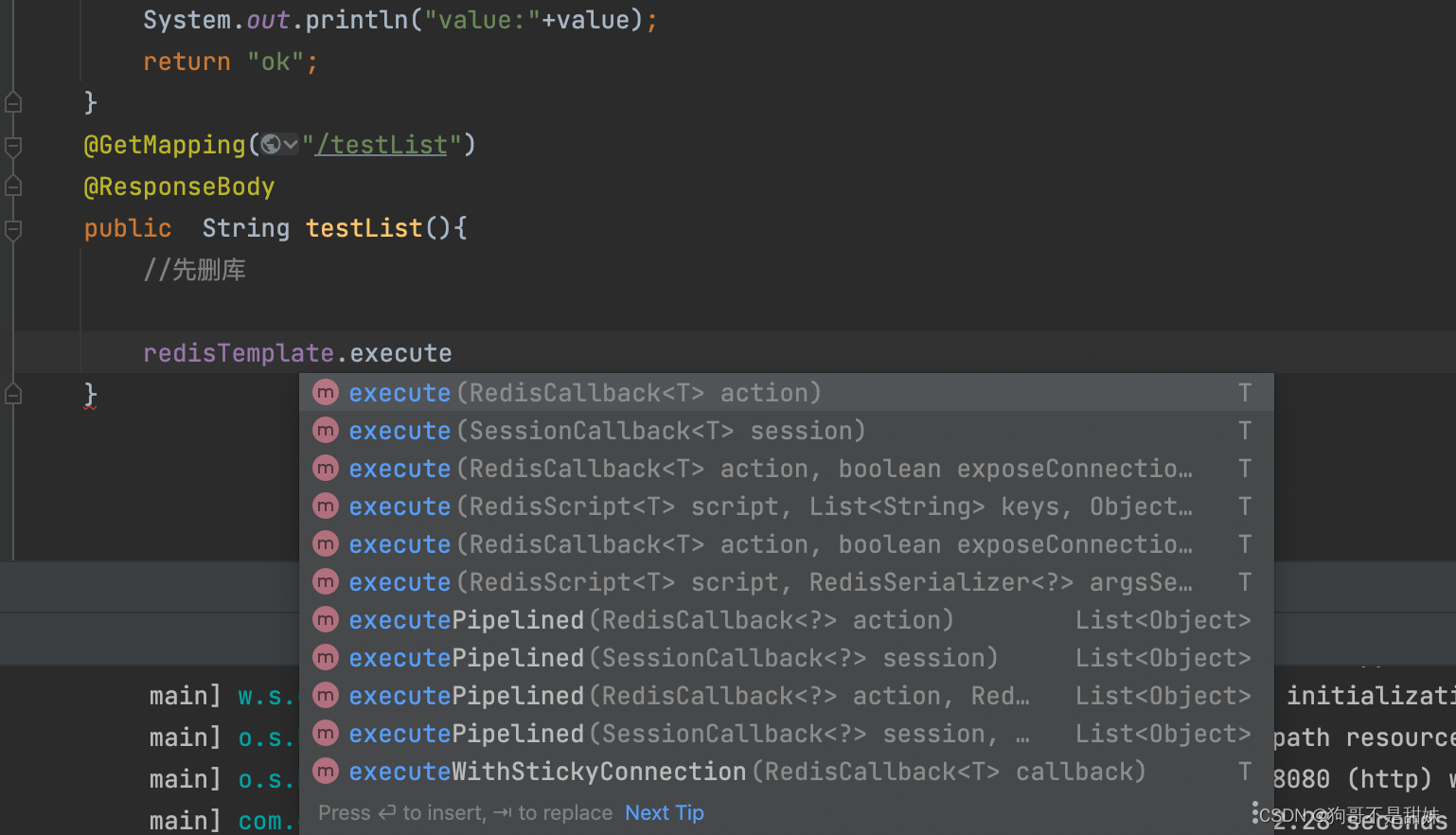Image resolution: width=1456 pixels, height=835 pixels.
Task: Click the m icon on the last executePipelined suggestion
Action: pos(326,733)
